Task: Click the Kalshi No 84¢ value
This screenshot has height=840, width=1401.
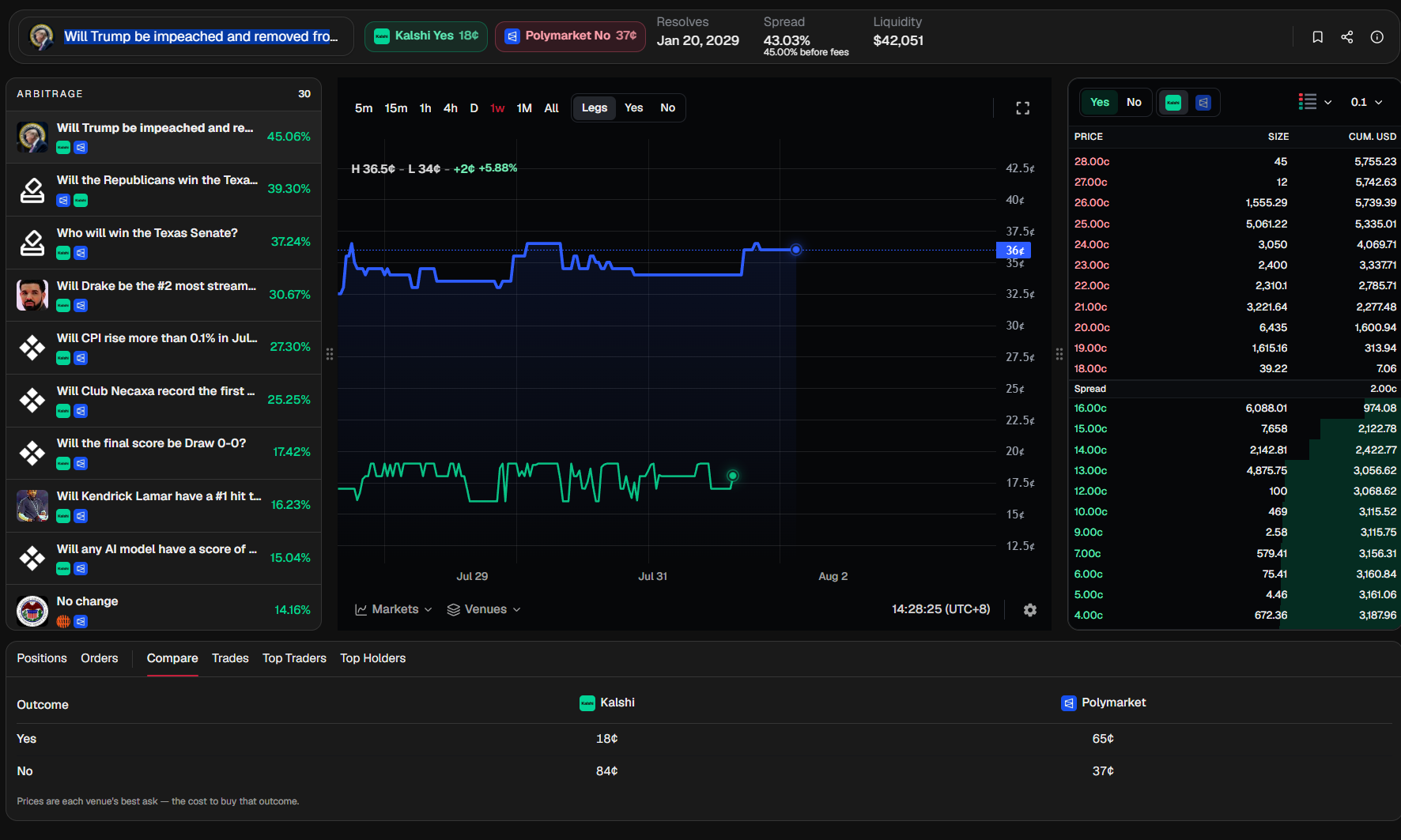Action: 607,771
